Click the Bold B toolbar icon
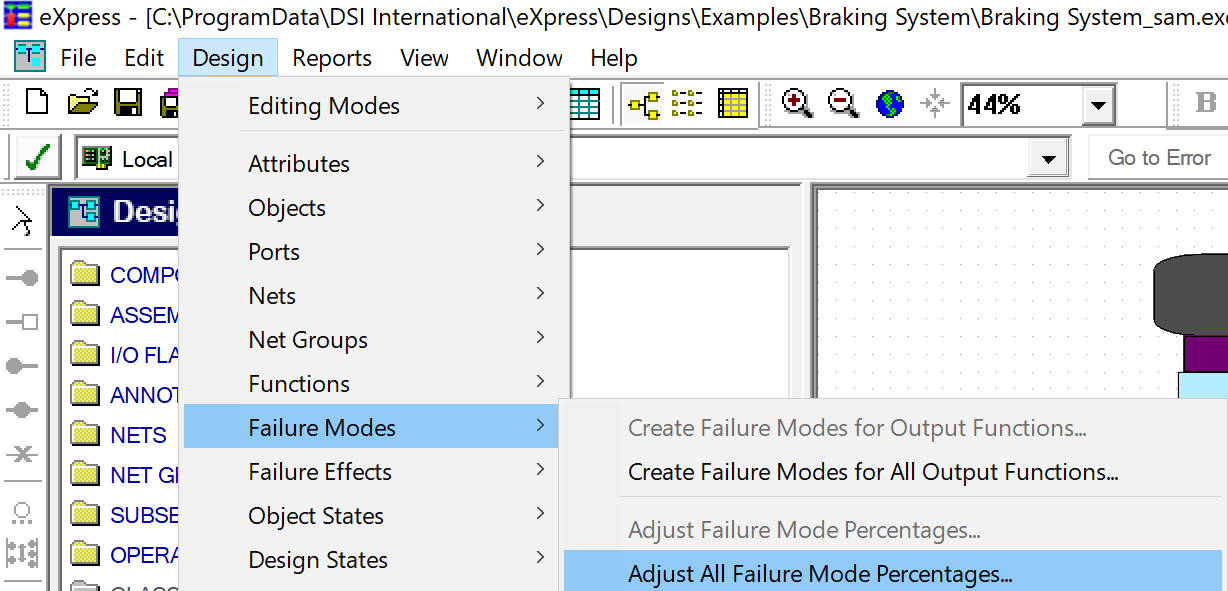Screen dimensions: 1228x591 [1206, 103]
